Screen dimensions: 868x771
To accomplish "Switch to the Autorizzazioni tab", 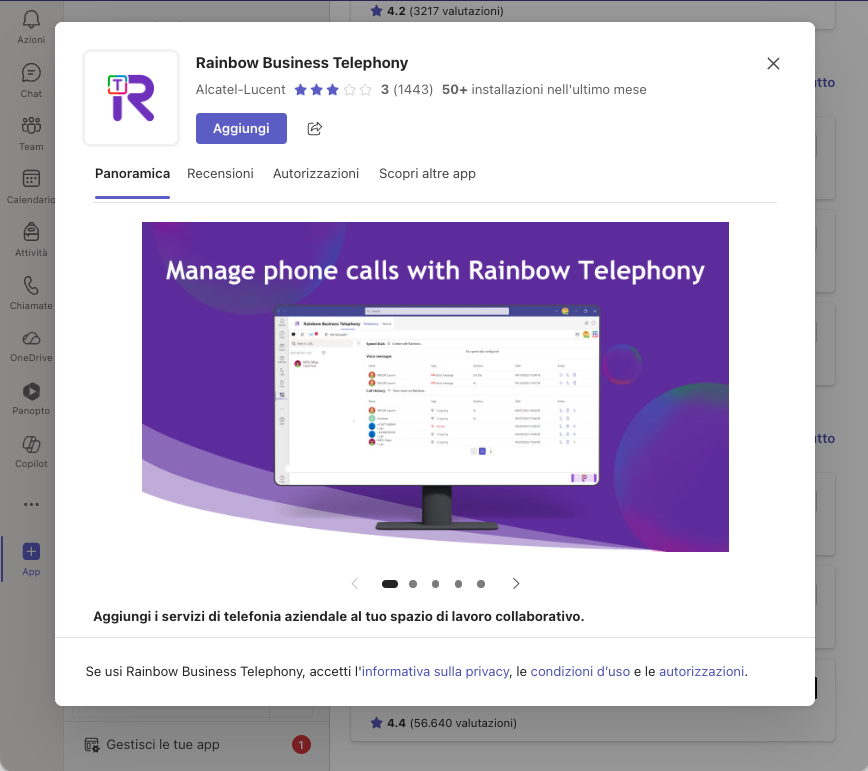I will point(316,173).
